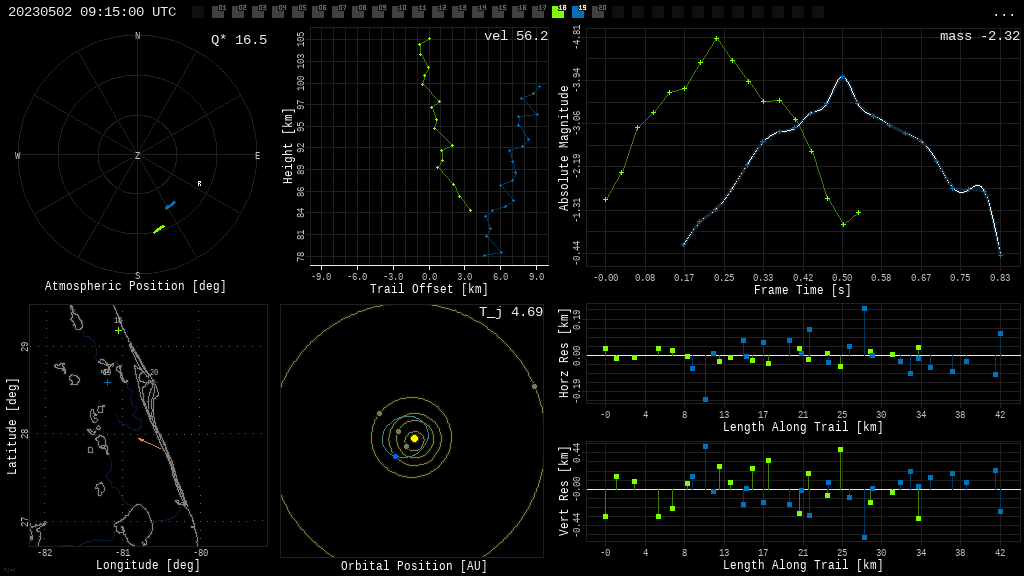Screen dimensions: 1024x576
Task: Pick station box 10
Action: (x=398, y=11)
